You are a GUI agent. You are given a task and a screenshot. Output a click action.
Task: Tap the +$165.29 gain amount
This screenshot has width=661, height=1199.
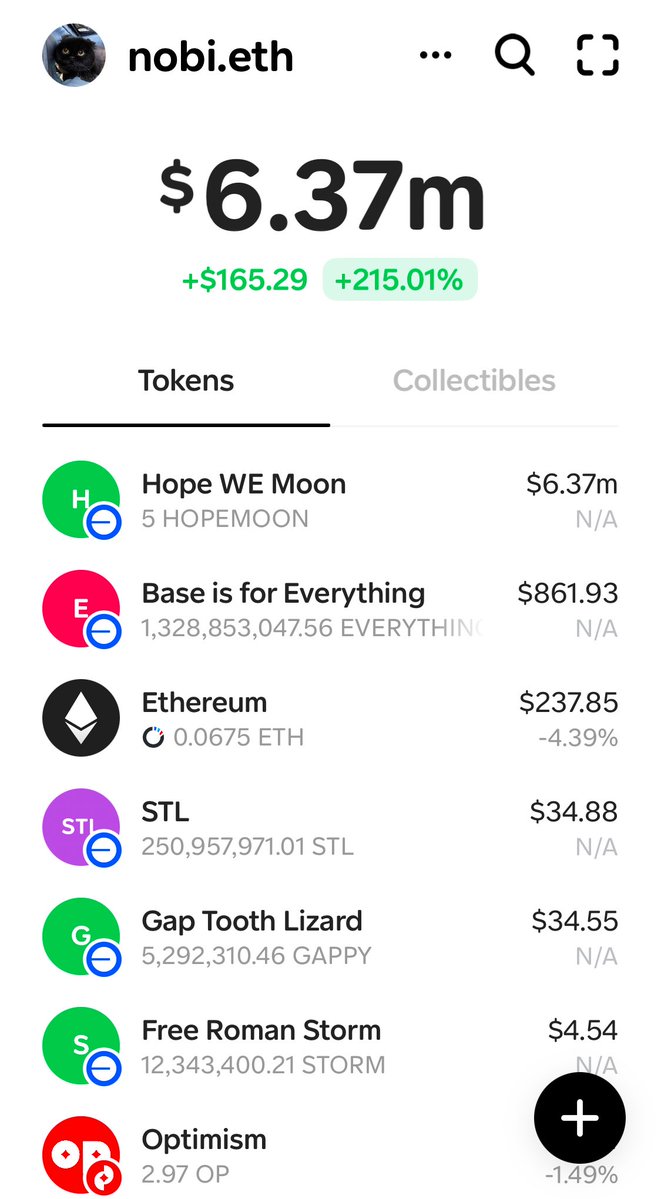tap(245, 280)
